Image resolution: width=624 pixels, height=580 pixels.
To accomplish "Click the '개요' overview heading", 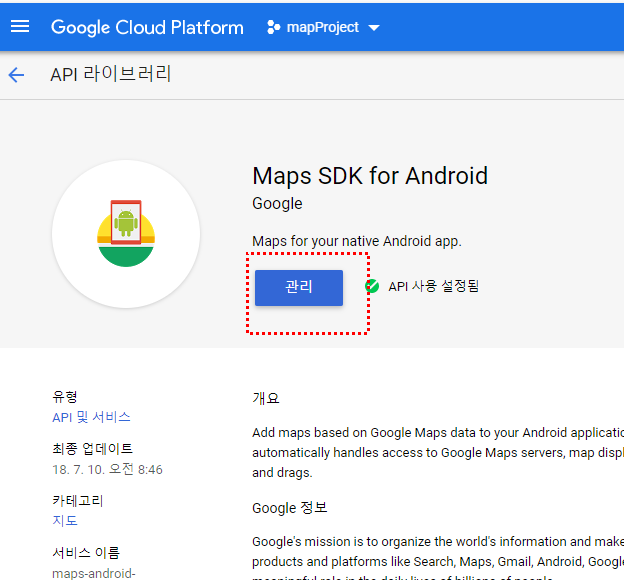I will point(266,398).
